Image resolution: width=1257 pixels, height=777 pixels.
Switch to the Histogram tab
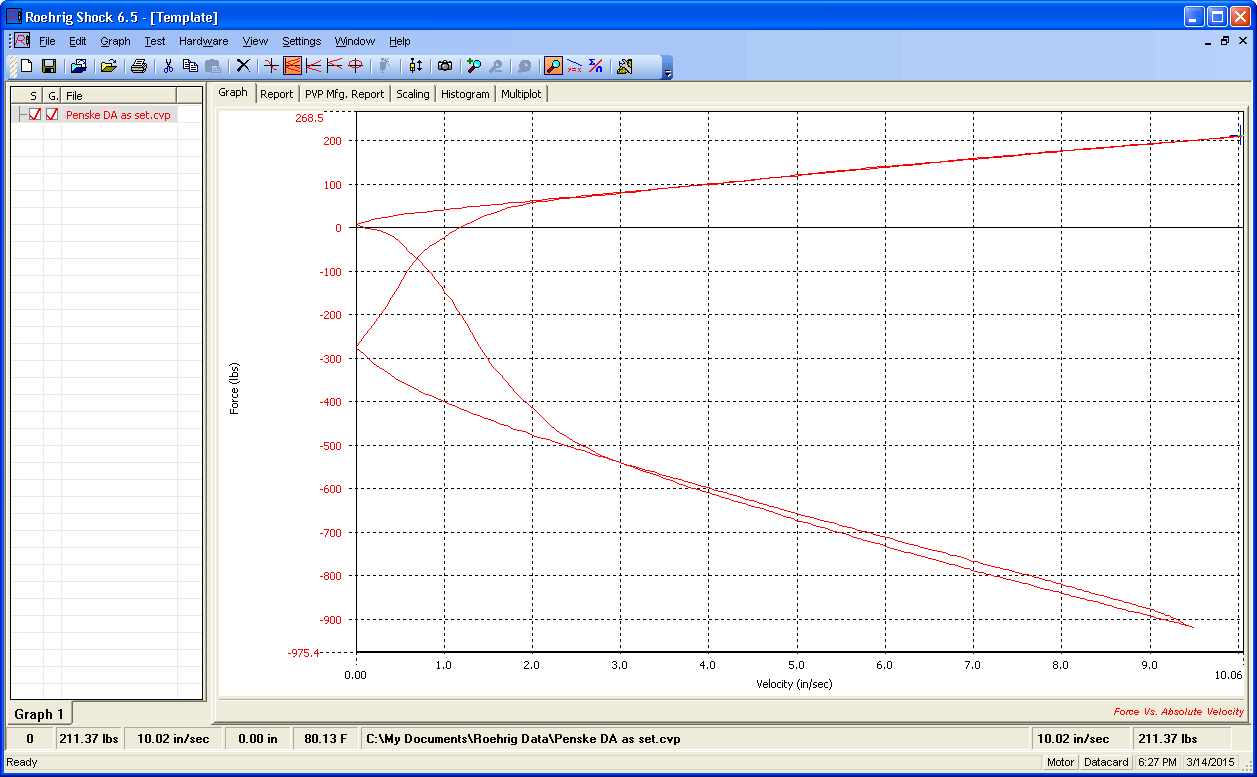[465, 94]
